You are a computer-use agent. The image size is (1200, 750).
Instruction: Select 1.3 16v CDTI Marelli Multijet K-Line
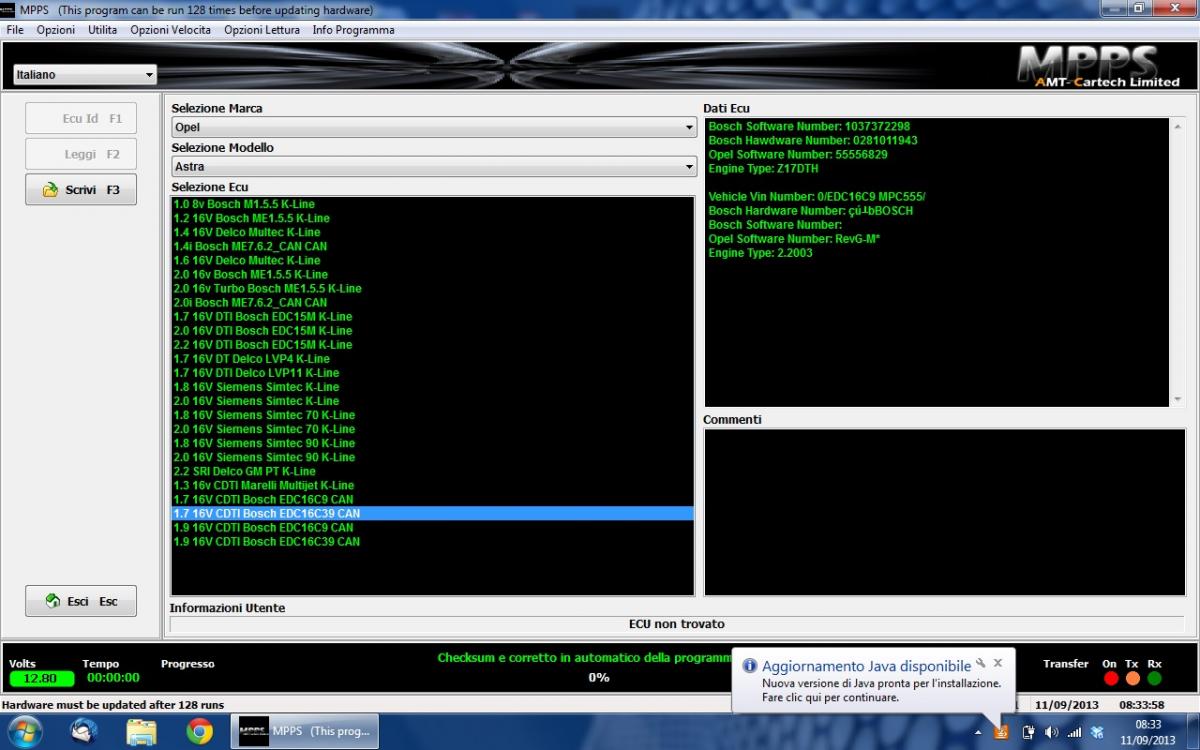[433, 485]
